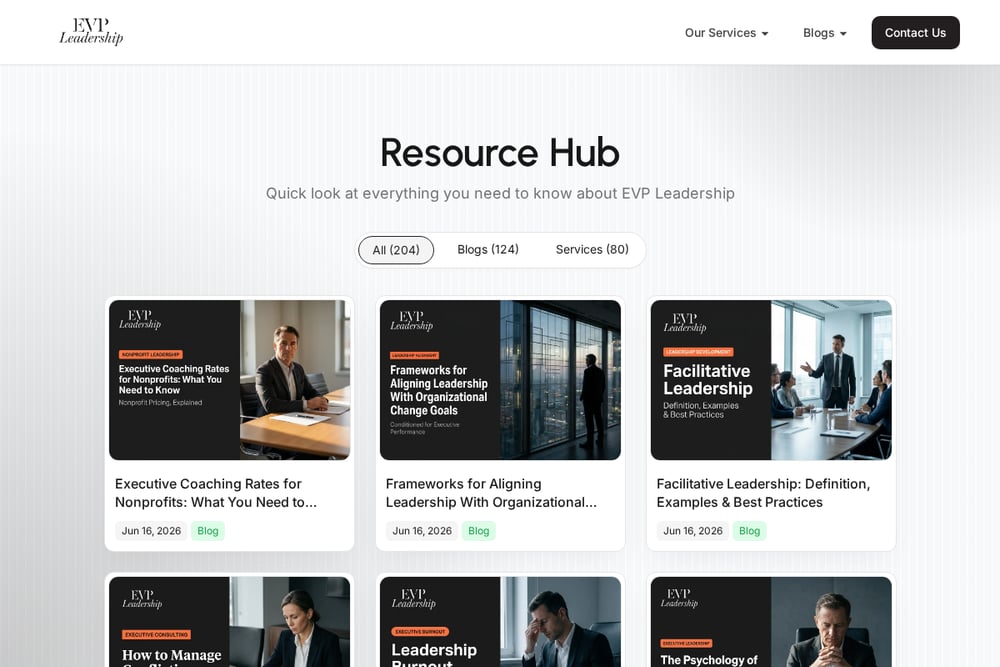Image resolution: width=1000 pixels, height=667 pixels.
Task: Open the Leadership Burnout card thumbnail
Action: [x=500, y=622]
